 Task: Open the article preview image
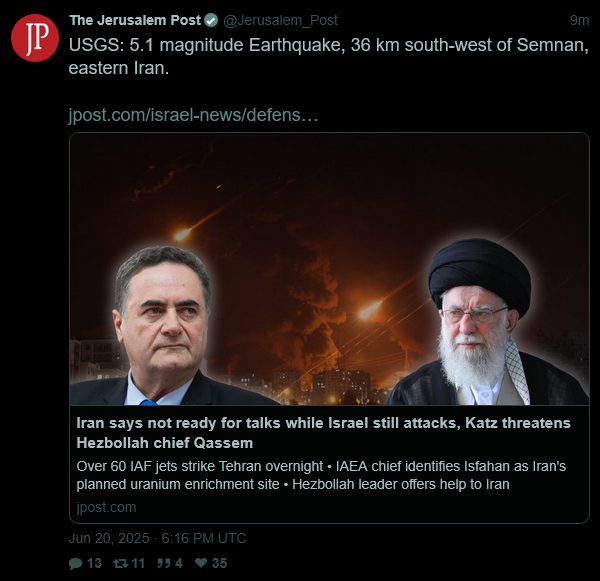tap(329, 269)
